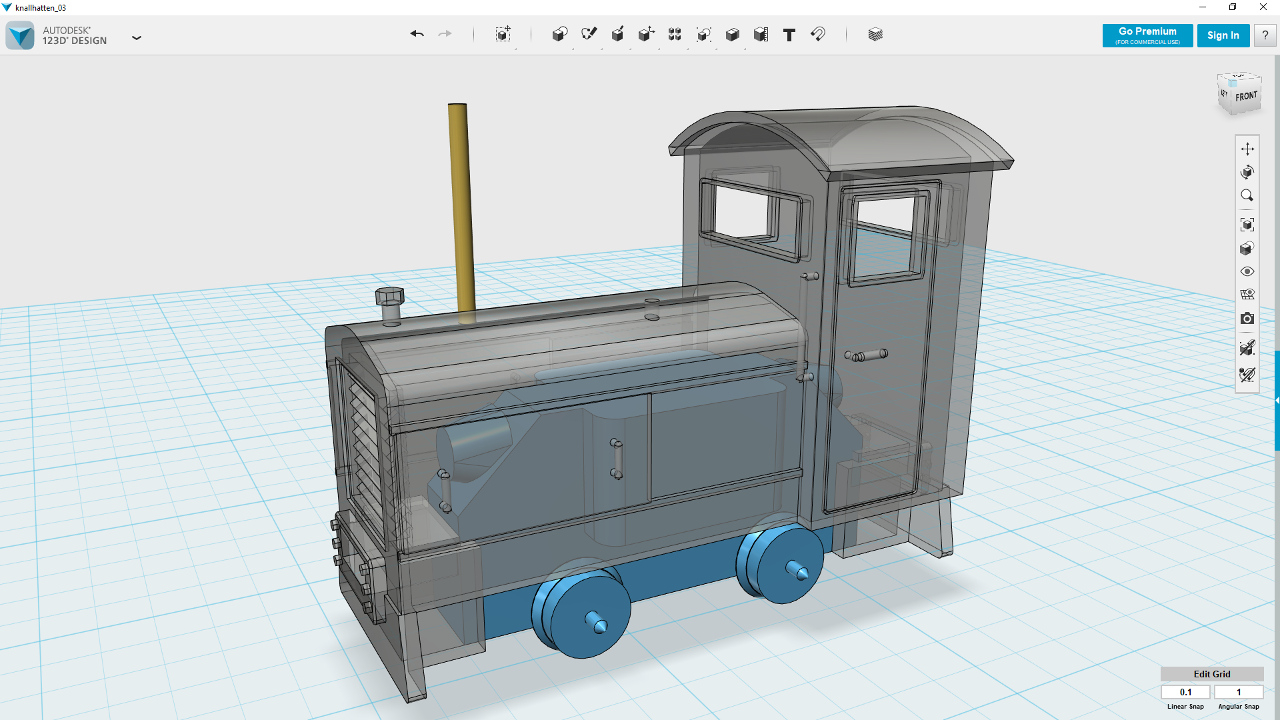Select the Text tool

click(x=789, y=34)
